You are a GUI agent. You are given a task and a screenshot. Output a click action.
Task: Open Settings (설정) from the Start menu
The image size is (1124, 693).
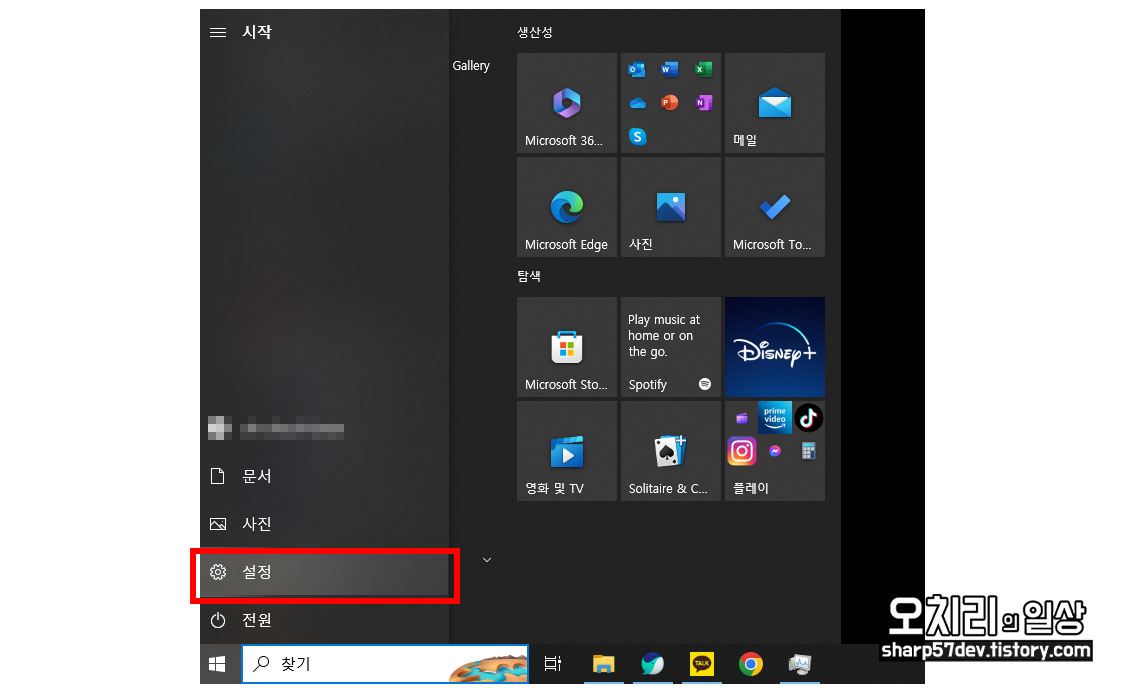point(325,572)
